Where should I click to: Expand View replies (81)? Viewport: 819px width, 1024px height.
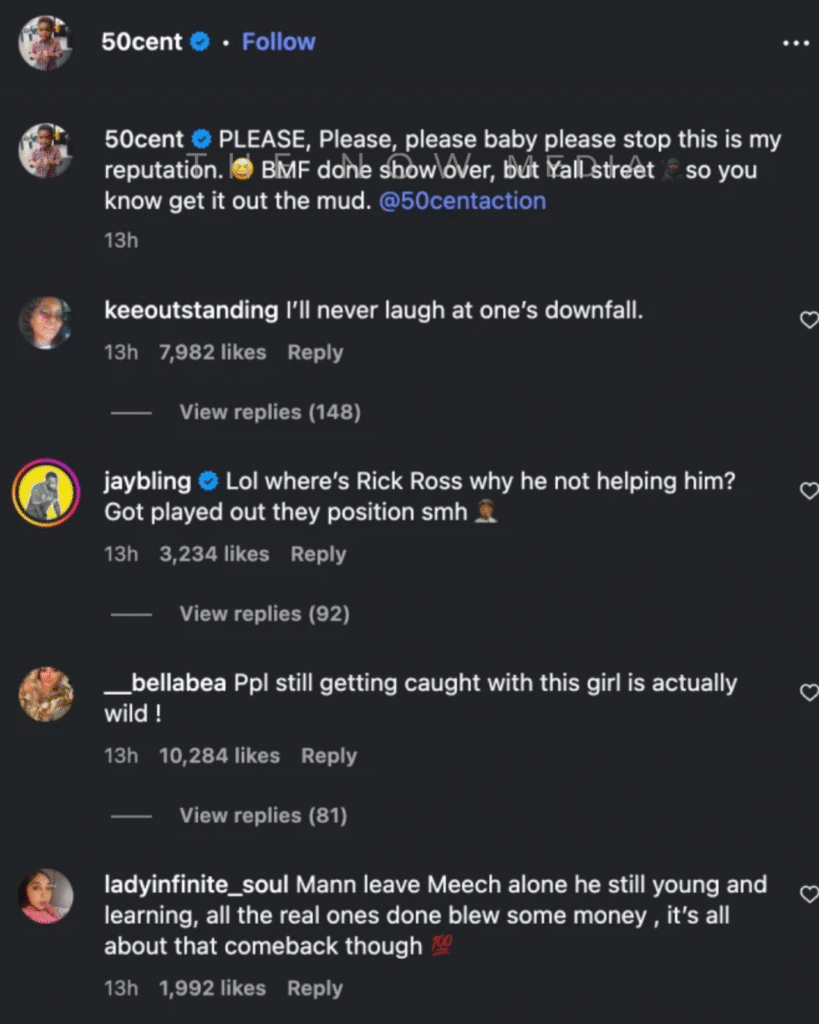pyautogui.click(x=263, y=816)
